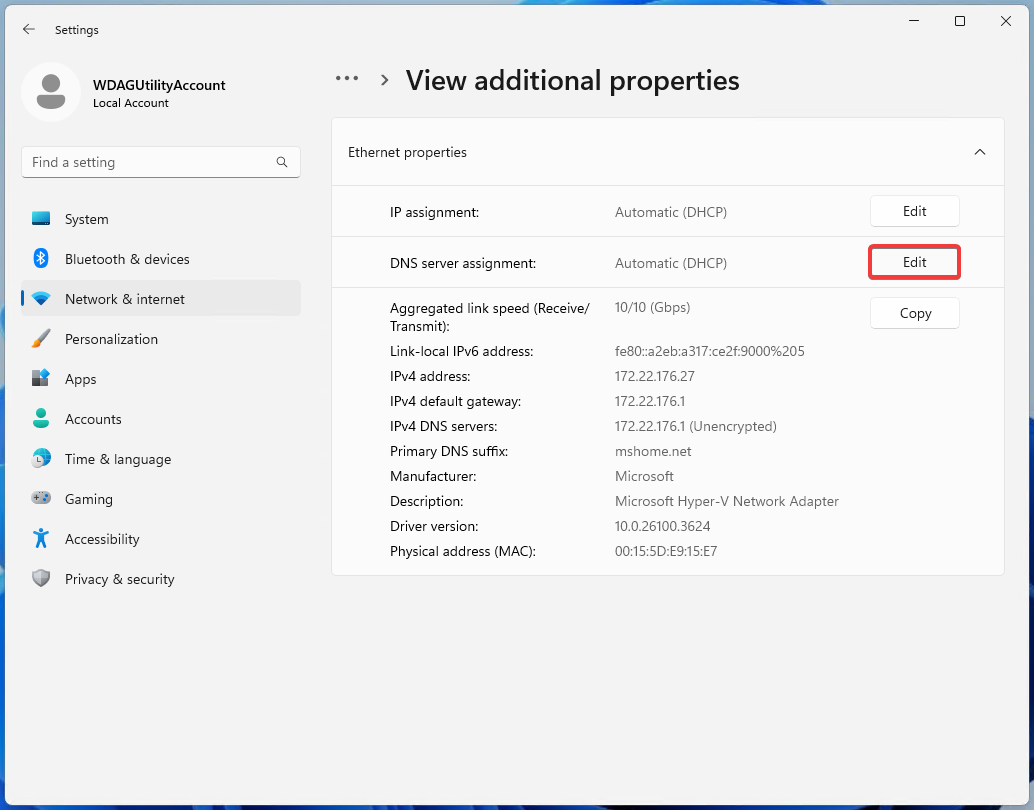Image resolution: width=1034 pixels, height=810 pixels.
Task: Go back using the back arrow
Action: 29,30
